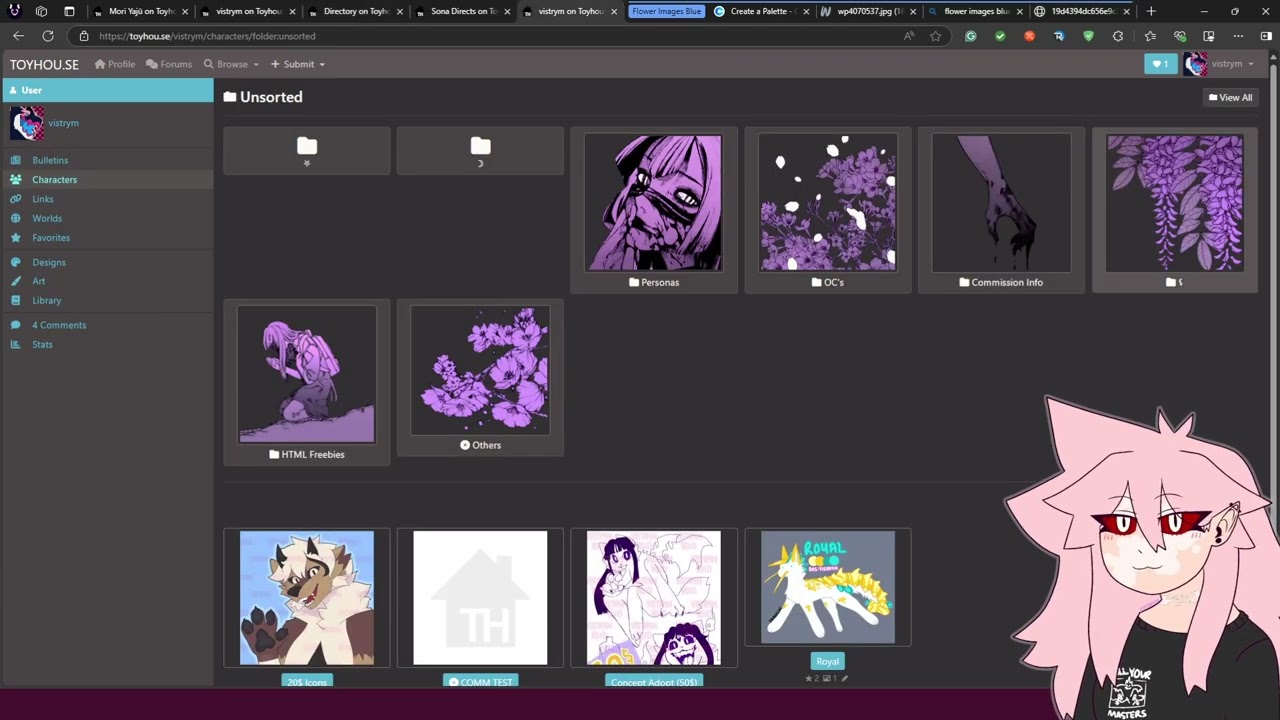Go back in browser
This screenshot has height=720, width=1280.
click(18, 36)
